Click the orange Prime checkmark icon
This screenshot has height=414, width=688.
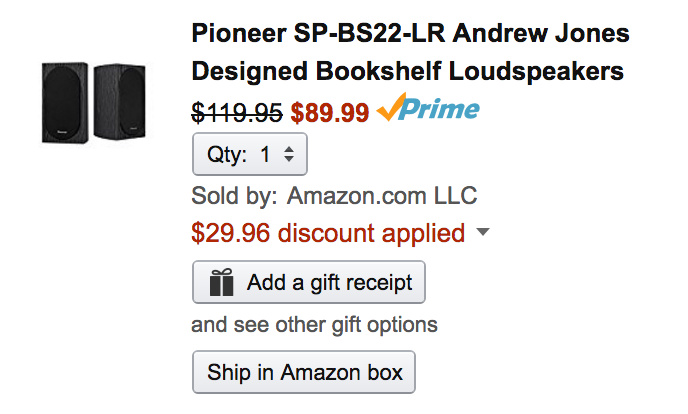click(391, 109)
